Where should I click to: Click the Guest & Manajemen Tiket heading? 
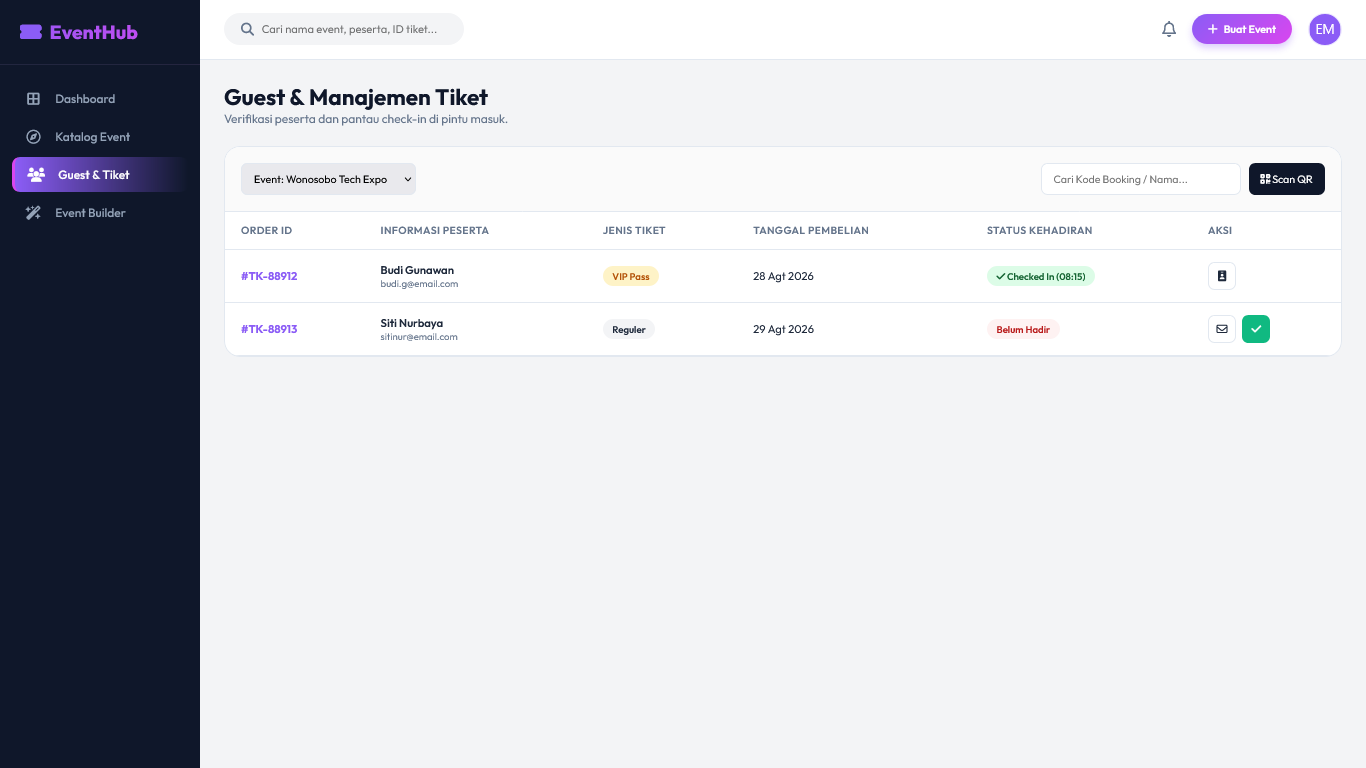coord(356,97)
